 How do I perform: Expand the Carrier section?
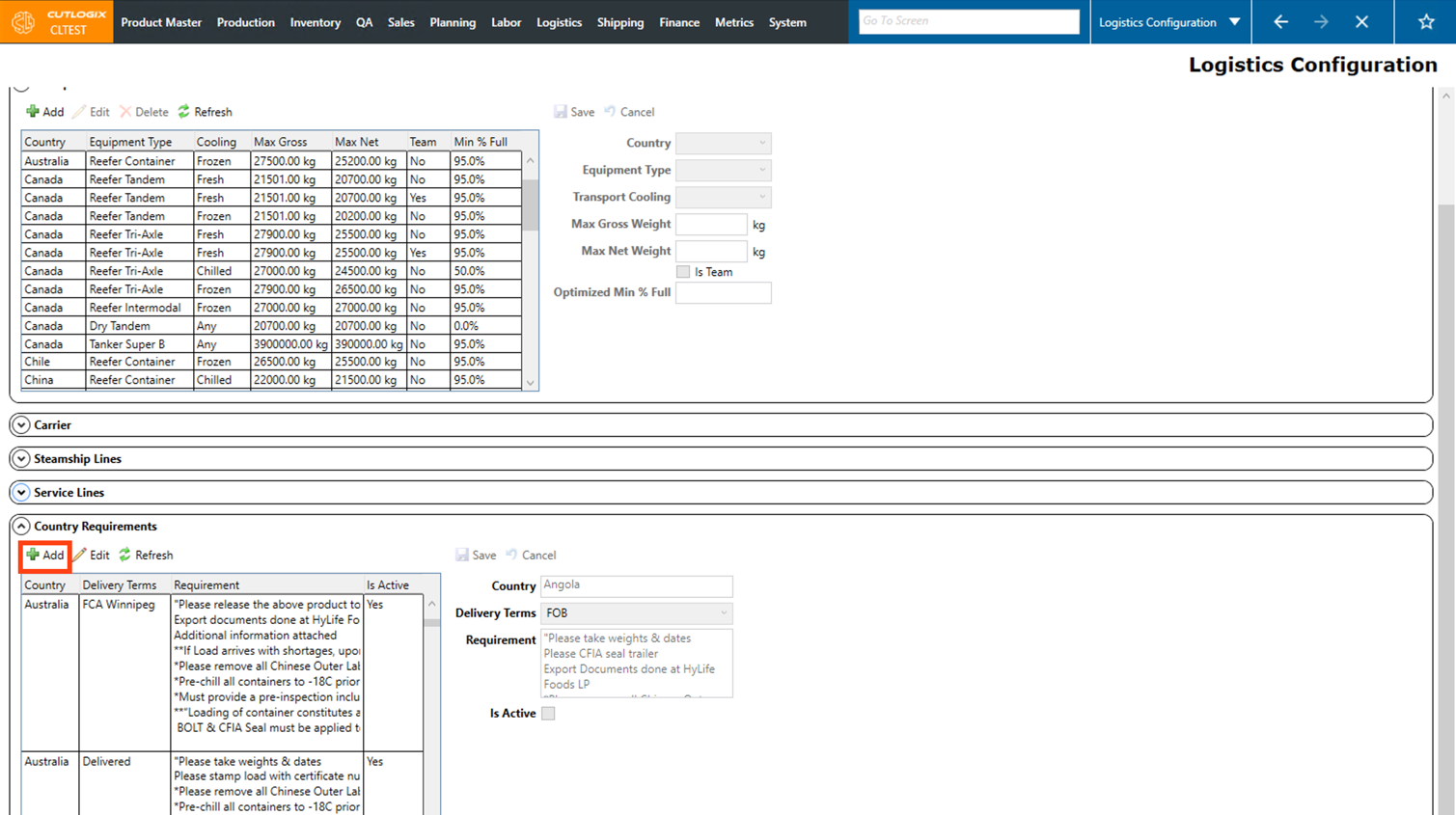[x=21, y=424]
